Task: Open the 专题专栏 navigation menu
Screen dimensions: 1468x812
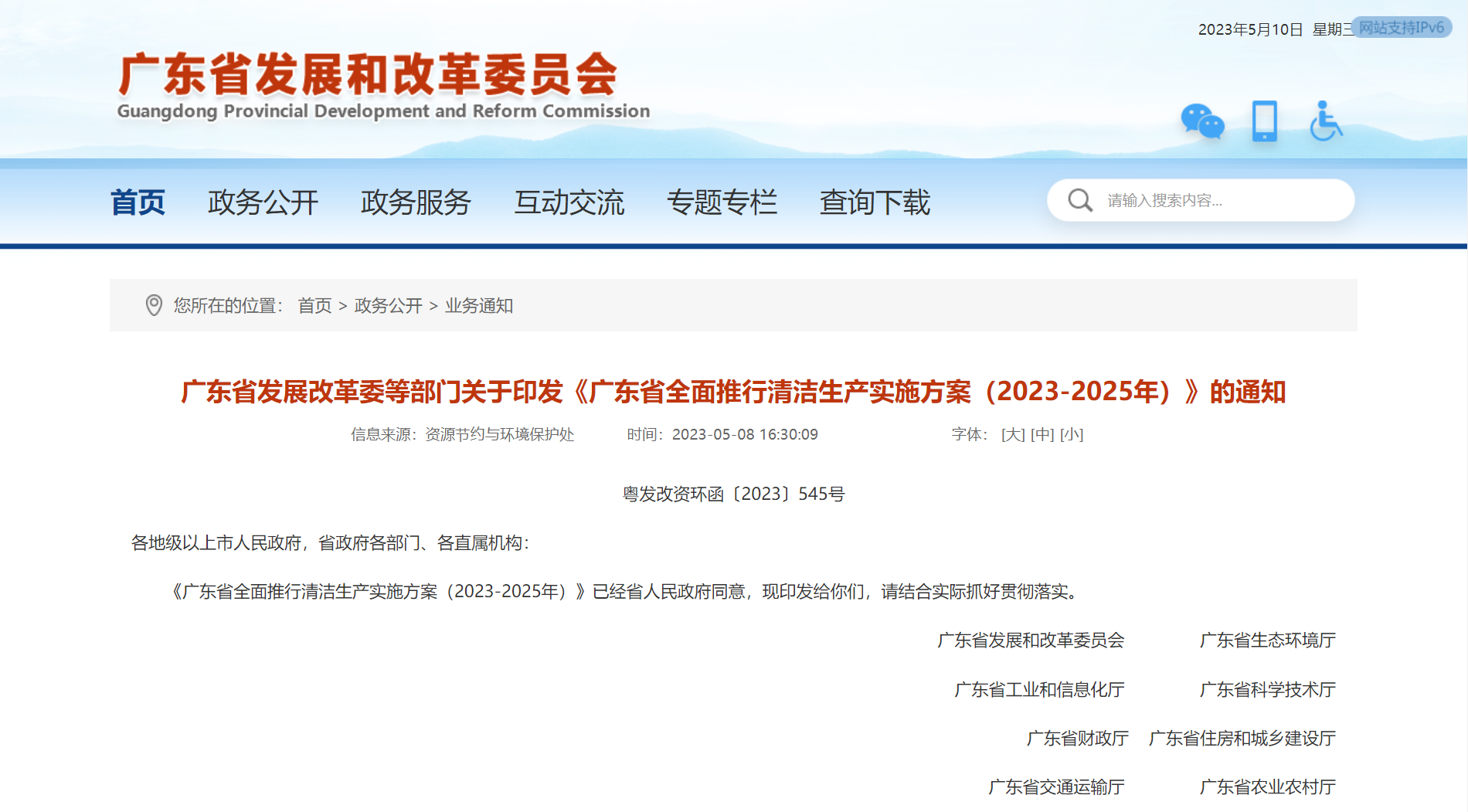Action: click(x=722, y=202)
